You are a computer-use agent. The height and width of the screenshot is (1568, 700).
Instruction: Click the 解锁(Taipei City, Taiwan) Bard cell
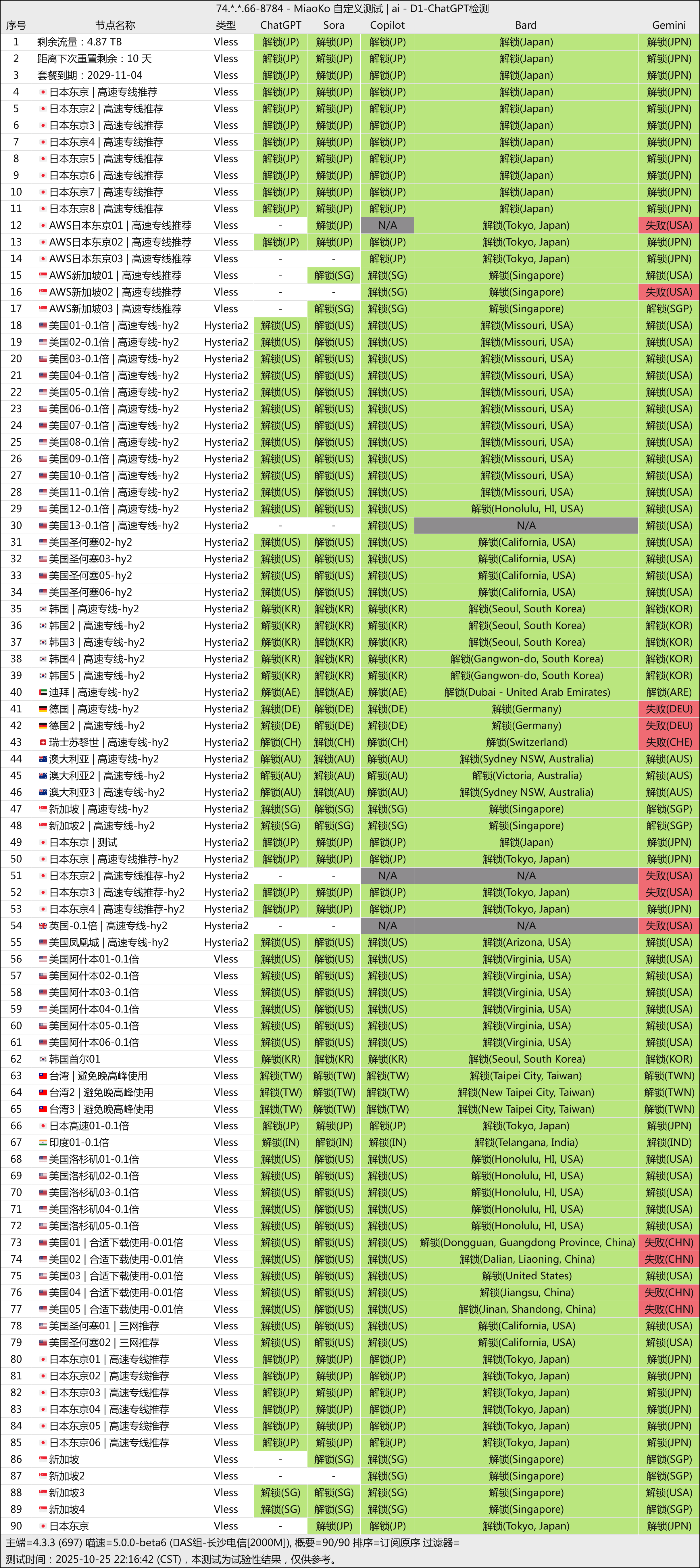click(x=526, y=1076)
